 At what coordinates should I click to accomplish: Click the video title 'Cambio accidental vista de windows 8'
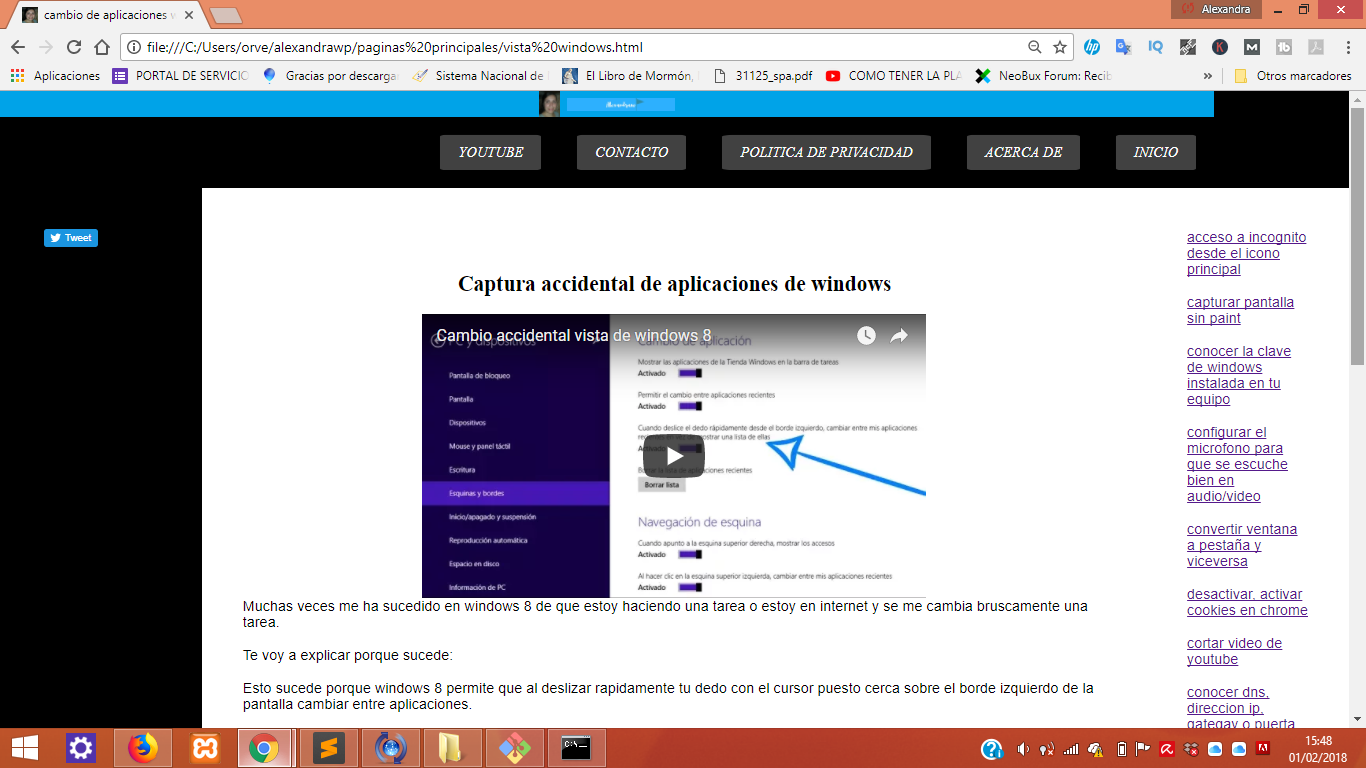(x=574, y=335)
